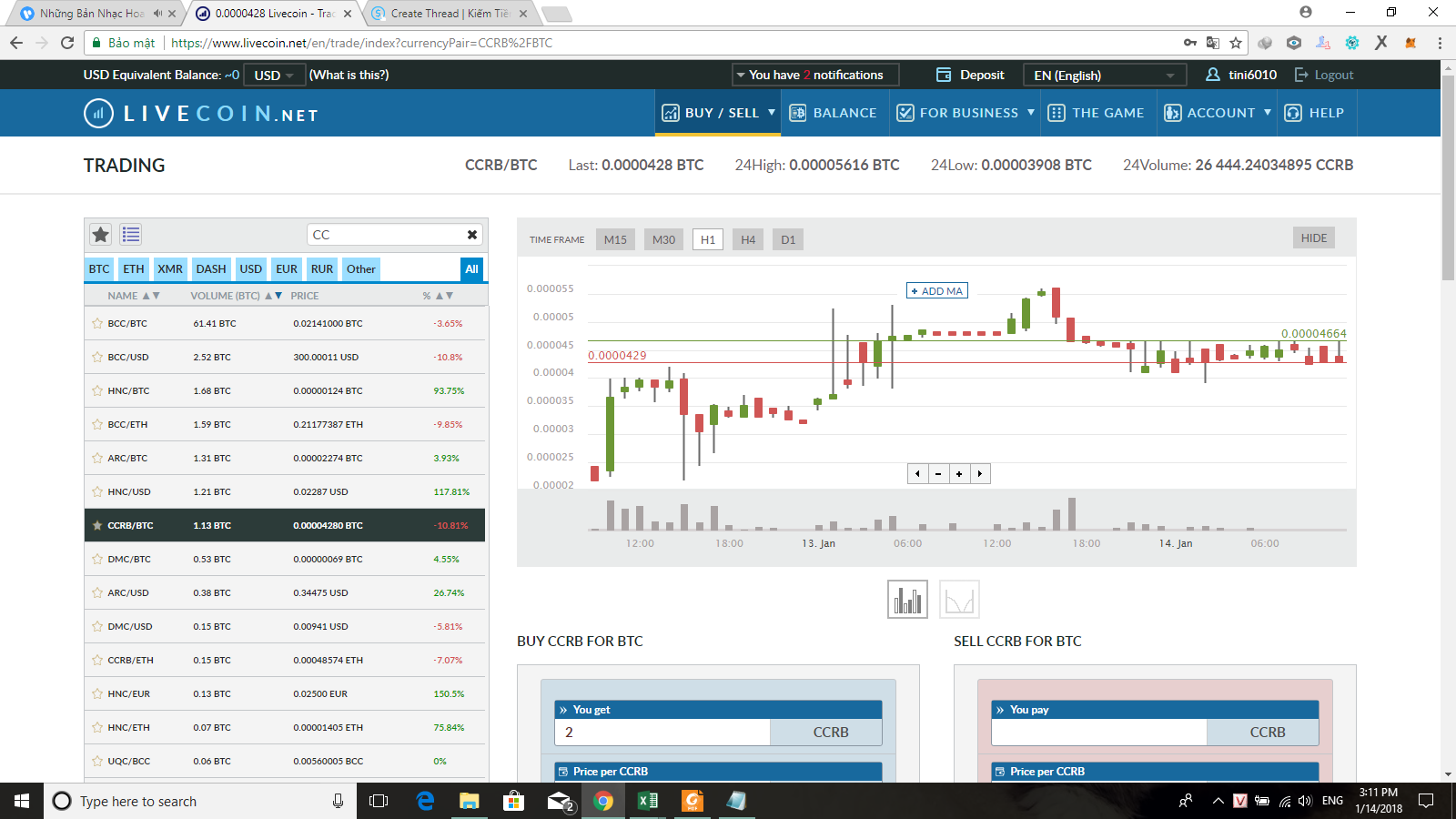Viewport: 1456px width, 819px height.
Task: Go back to previous page in Chrome
Action: pos(16,43)
